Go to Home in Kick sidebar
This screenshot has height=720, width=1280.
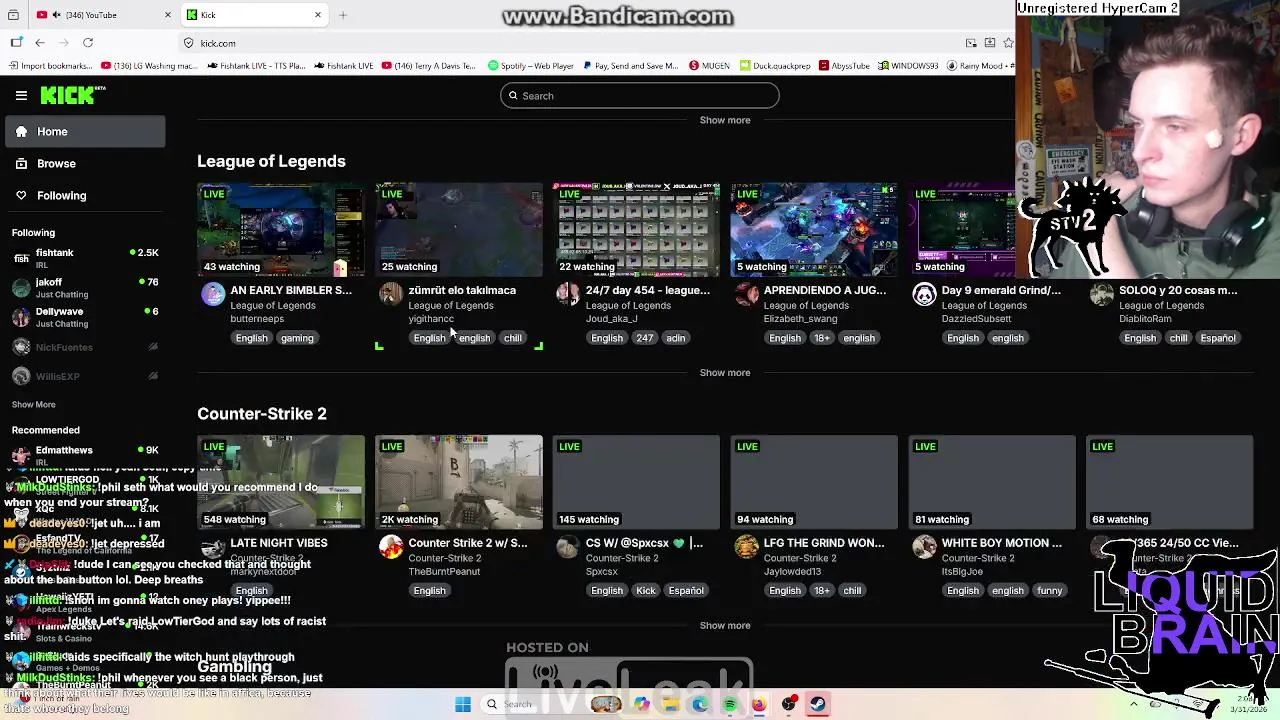[x=85, y=132]
